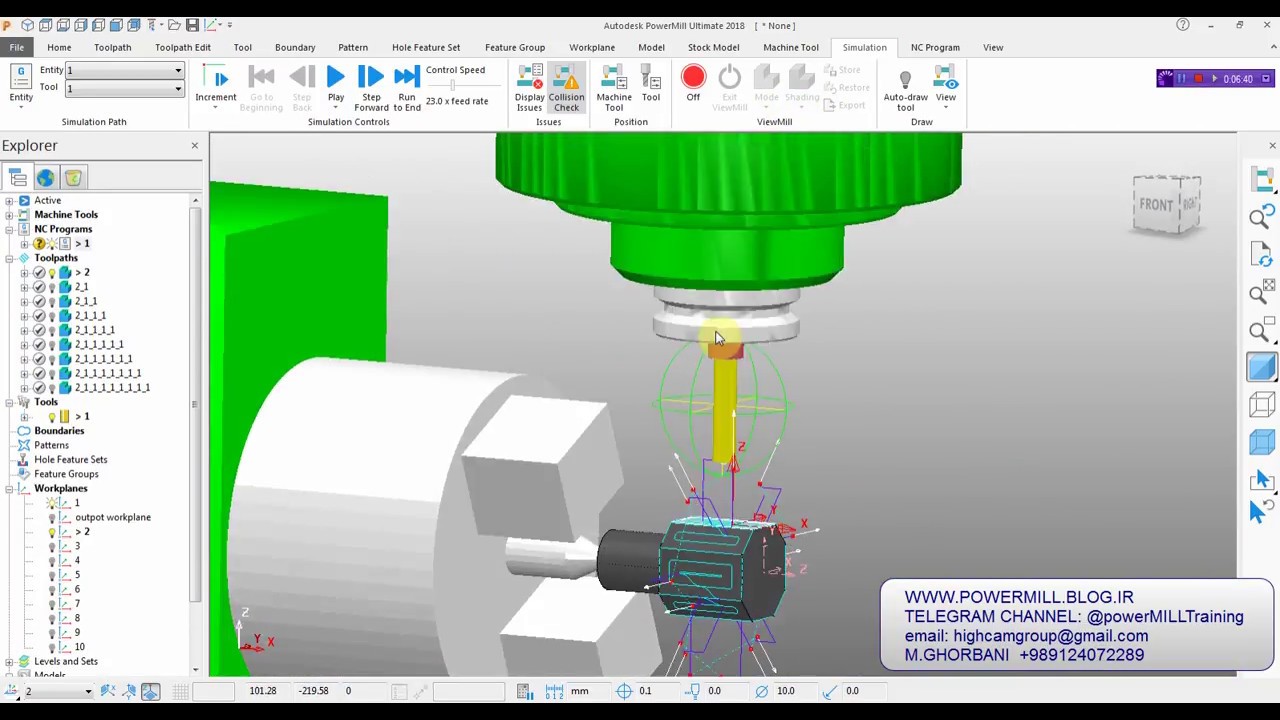The width and height of the screenshot is (1280, 720).
Task: Stop the screen recording red button
Action: 1198,79
